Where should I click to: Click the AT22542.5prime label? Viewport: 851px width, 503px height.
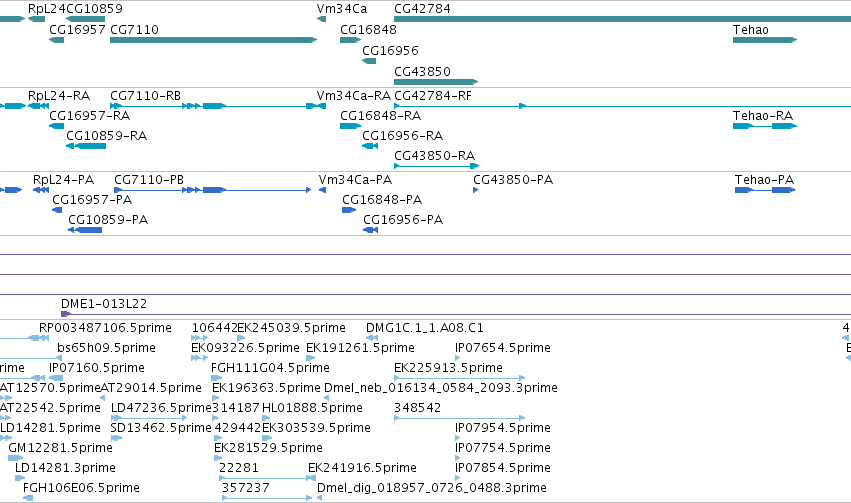point(50,408)
